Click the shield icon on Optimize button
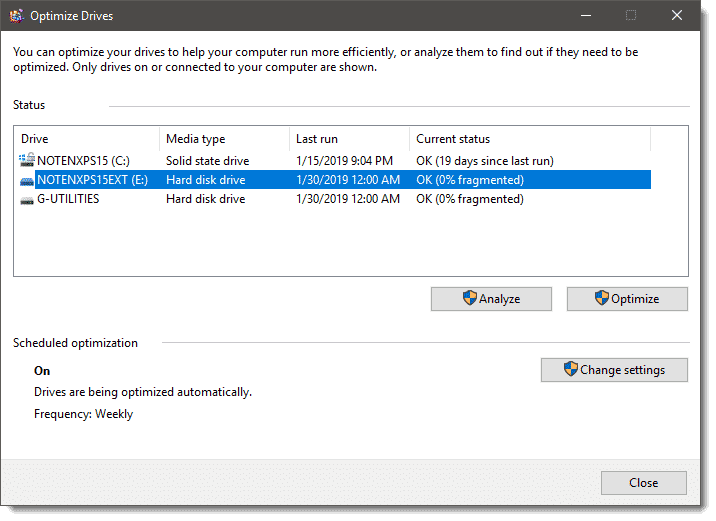 pos(601,298)
